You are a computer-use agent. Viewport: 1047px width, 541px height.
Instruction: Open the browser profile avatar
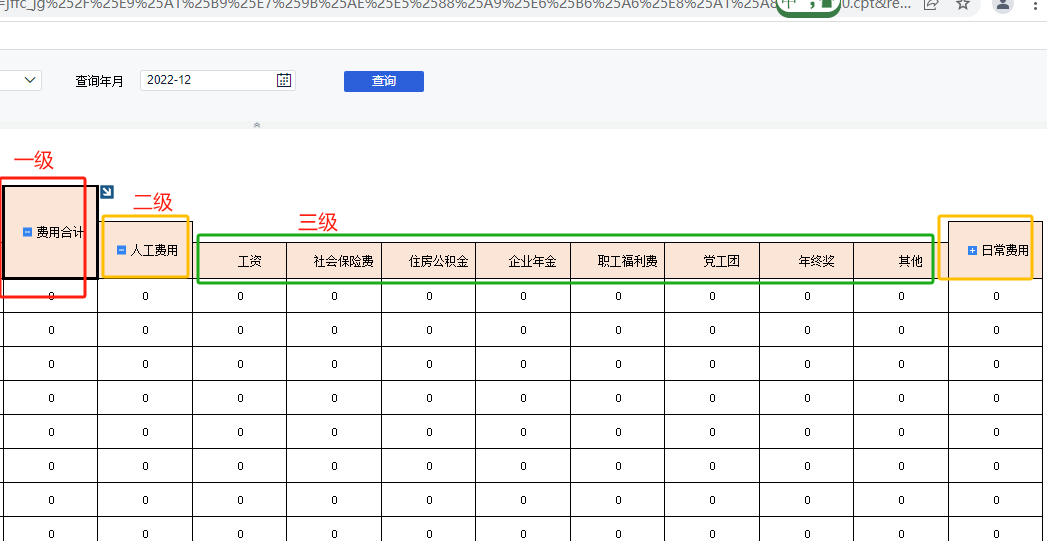[x=1003, y=4]
